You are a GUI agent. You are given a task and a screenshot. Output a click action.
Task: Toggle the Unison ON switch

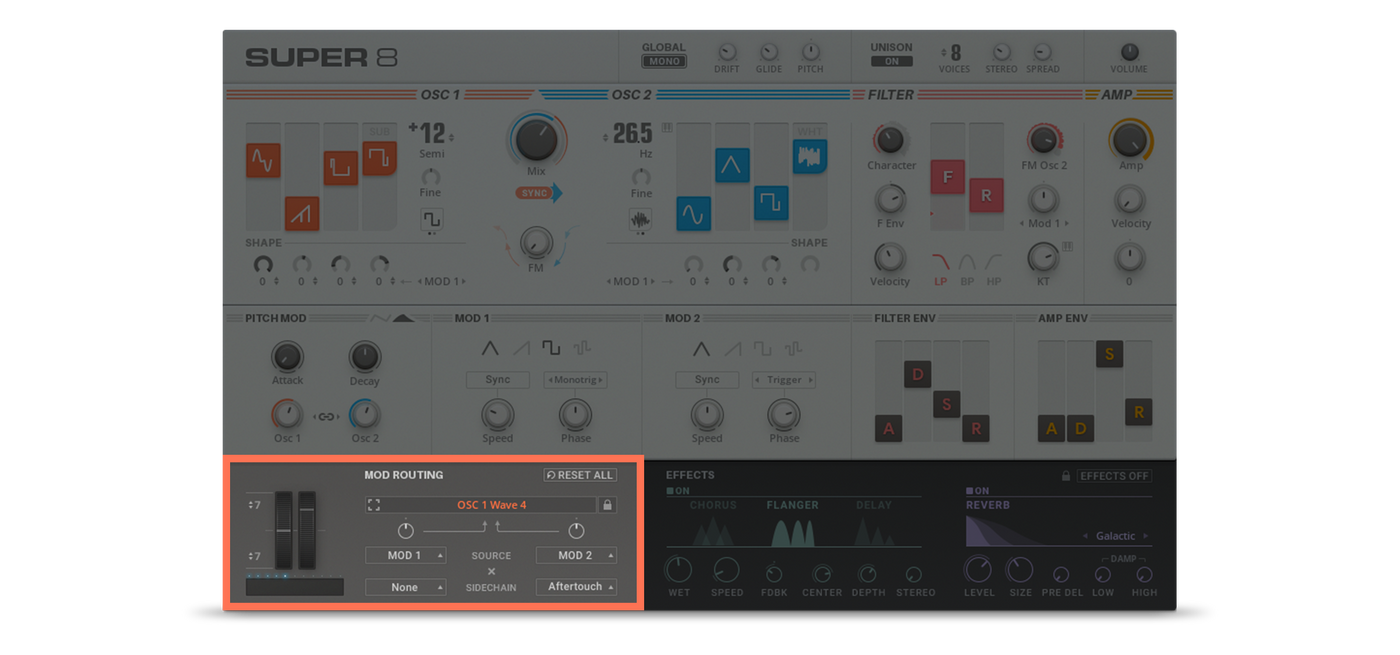tap(891, 61)
